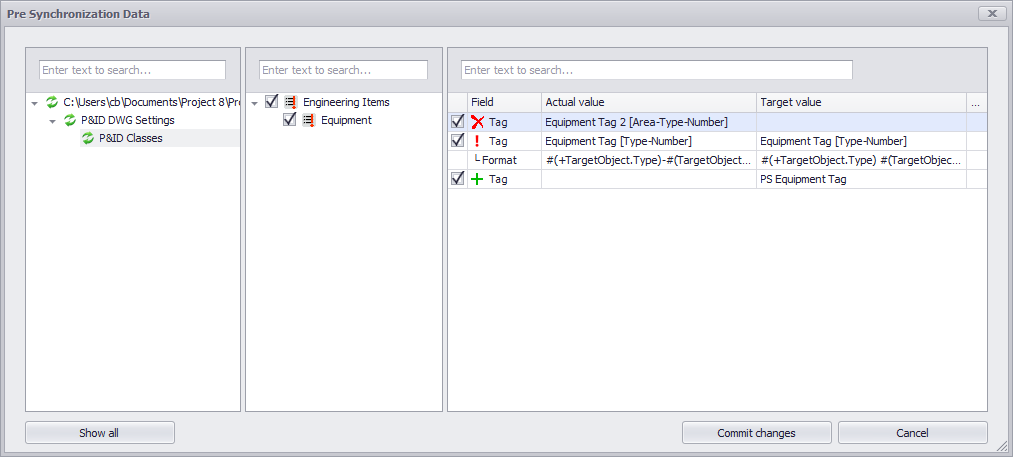Collapse the Engineering Items node
This screenshot has height=457, width=1013.
pos(255,103)
